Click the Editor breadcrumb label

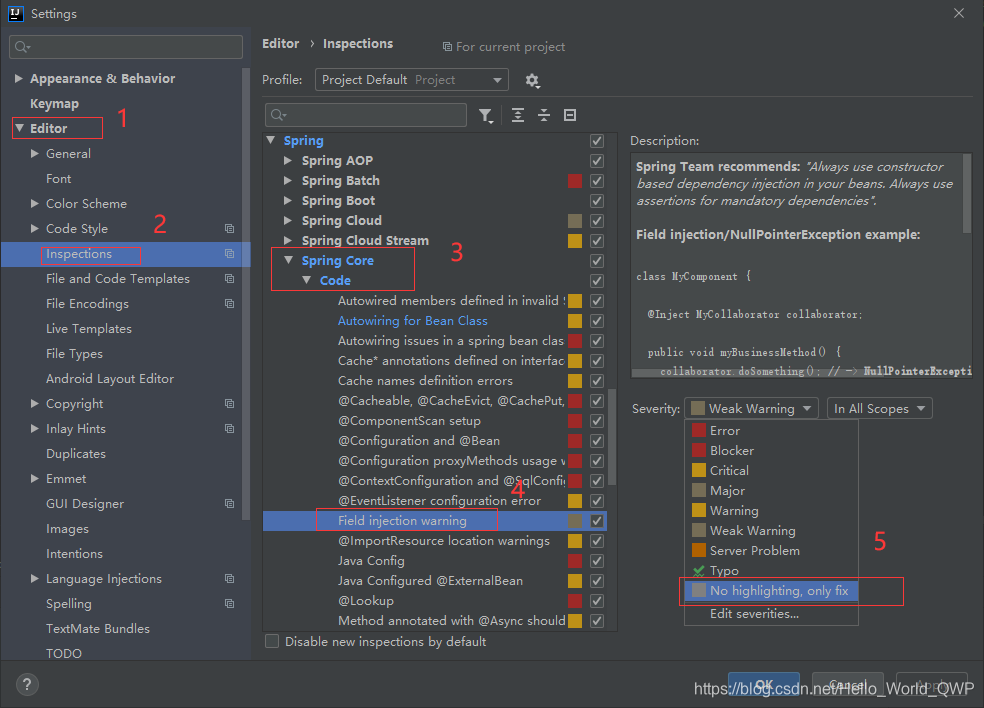click(281, 43)
